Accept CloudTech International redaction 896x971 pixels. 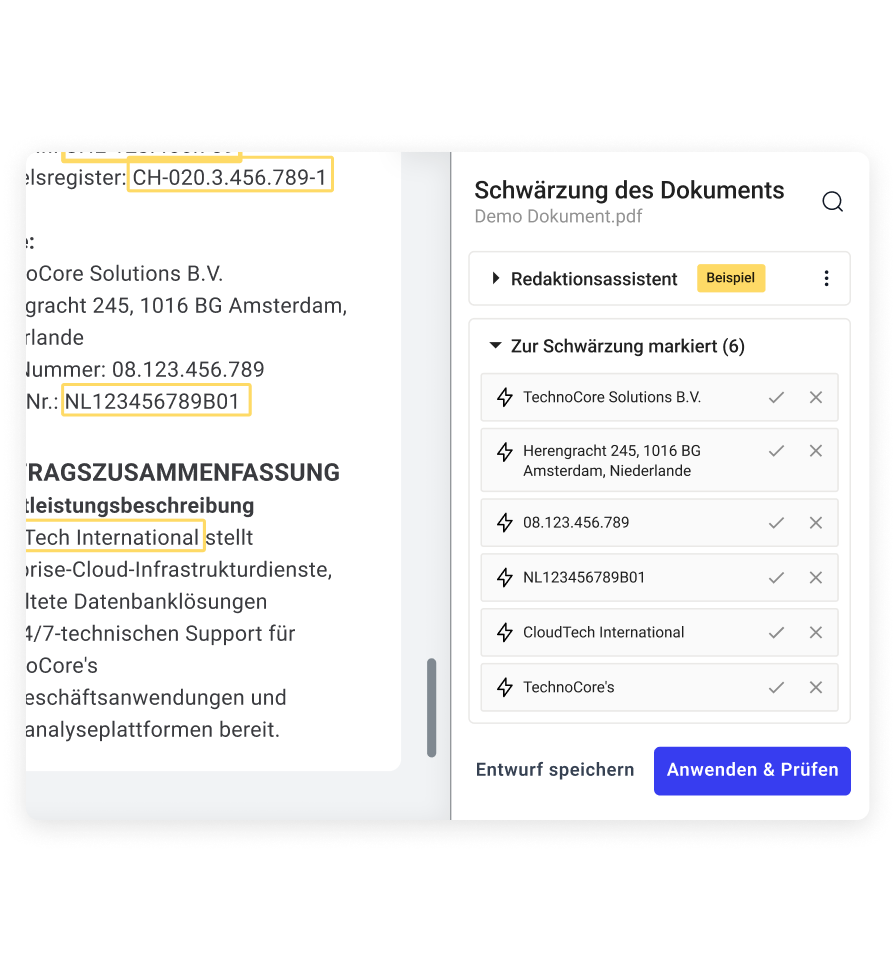[776, 633]
